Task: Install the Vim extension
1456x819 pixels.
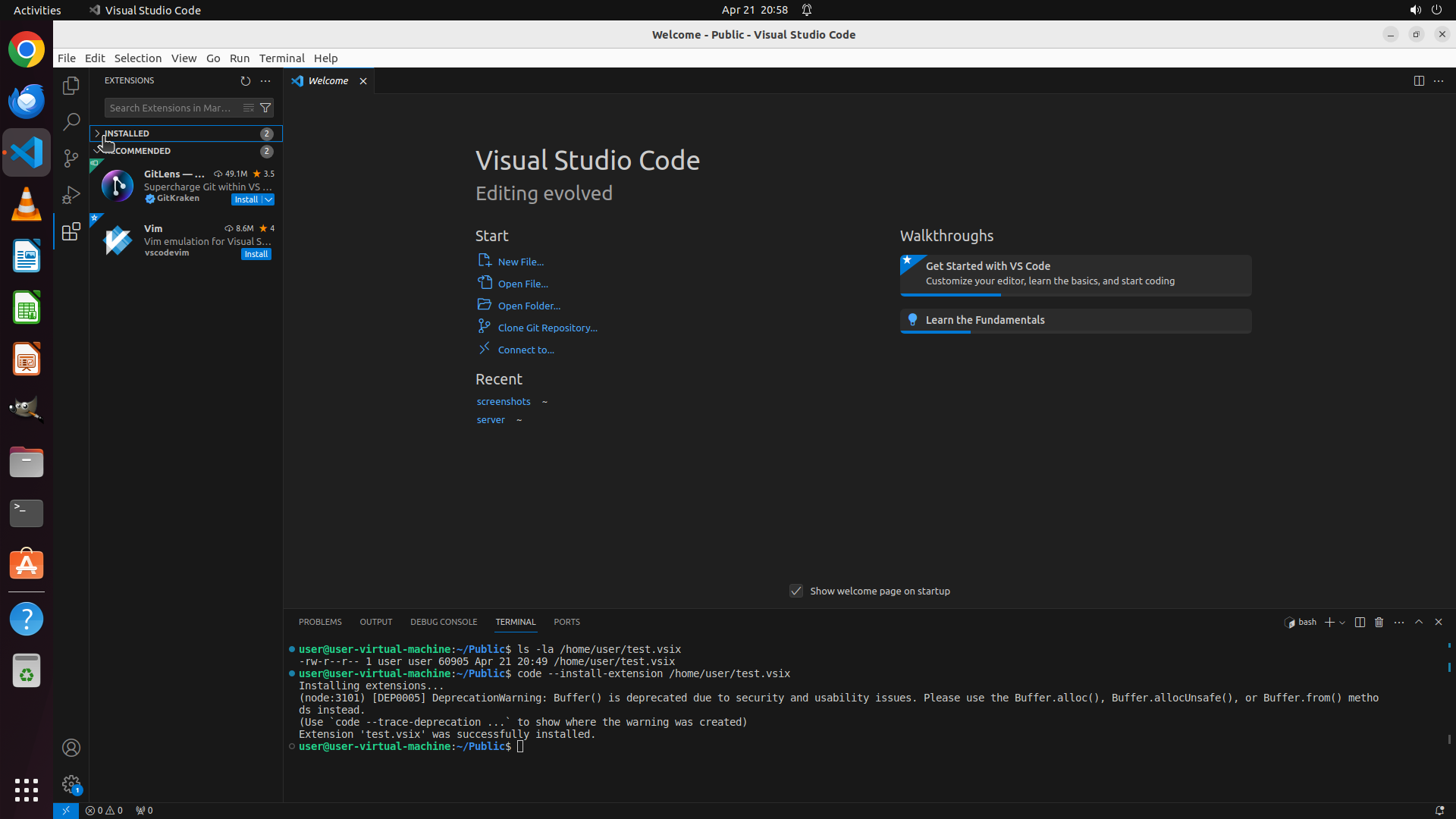Action: pos(256,254)
